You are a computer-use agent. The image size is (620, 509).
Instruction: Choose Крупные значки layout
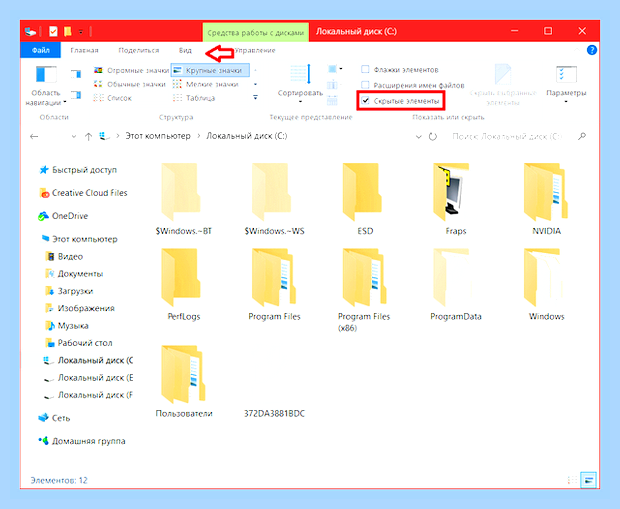click(210, 70)
